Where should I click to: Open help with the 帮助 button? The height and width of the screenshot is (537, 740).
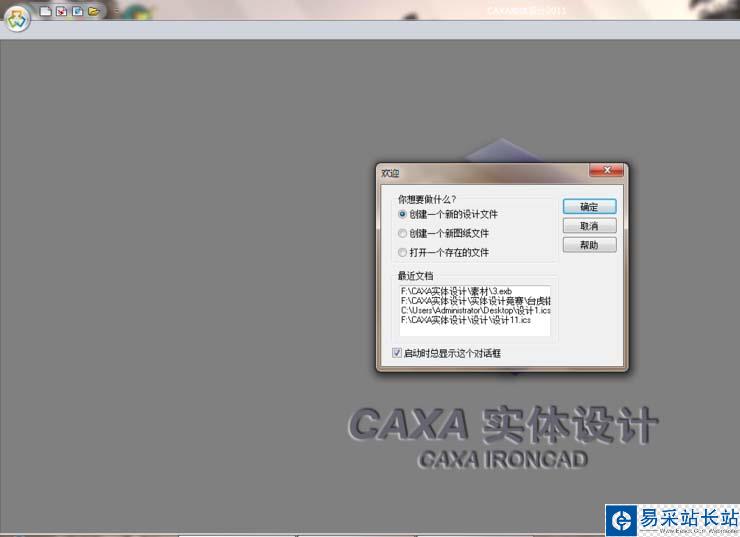point(589,245)
